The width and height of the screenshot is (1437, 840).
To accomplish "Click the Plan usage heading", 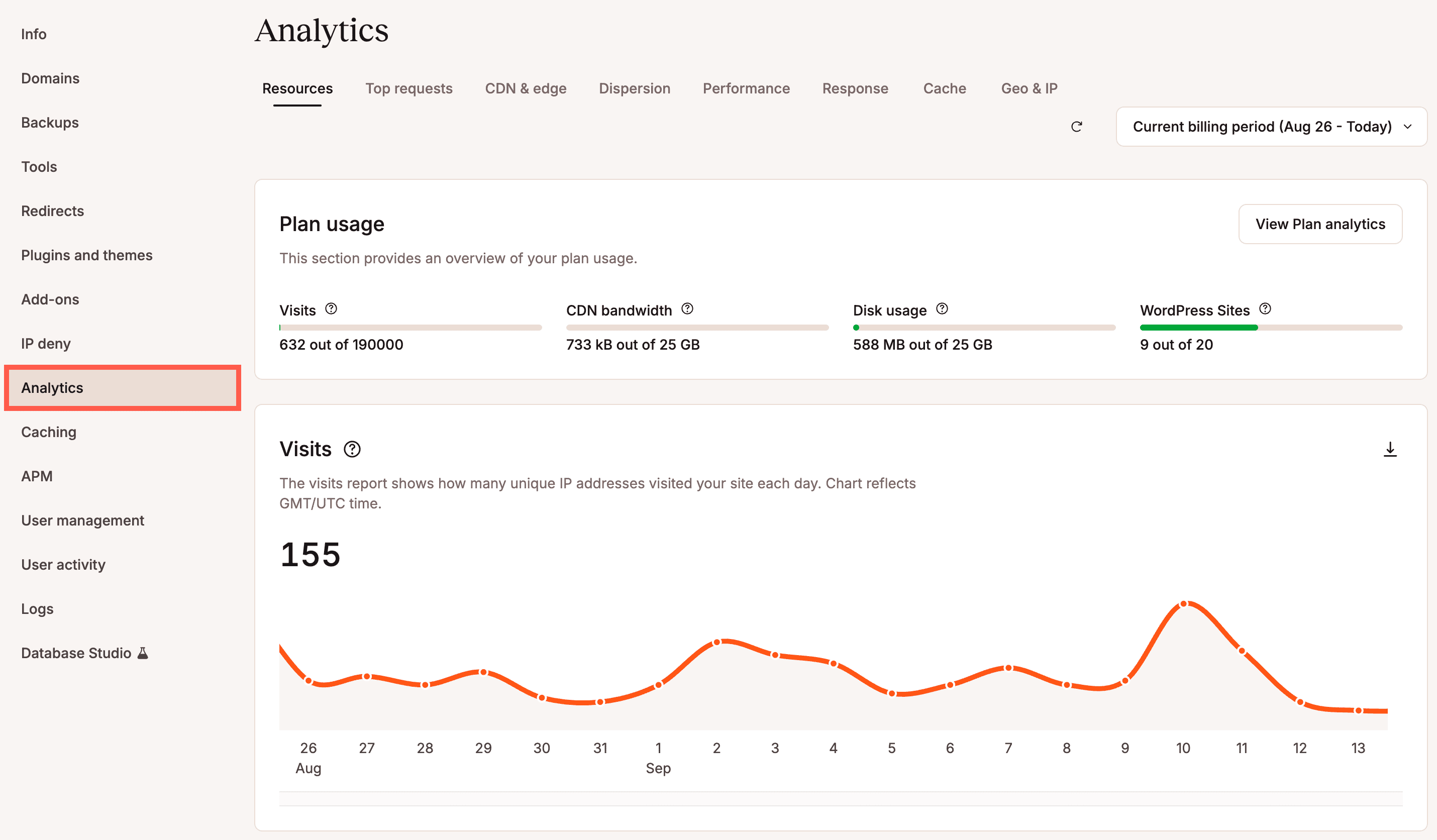I will point(332,224).
